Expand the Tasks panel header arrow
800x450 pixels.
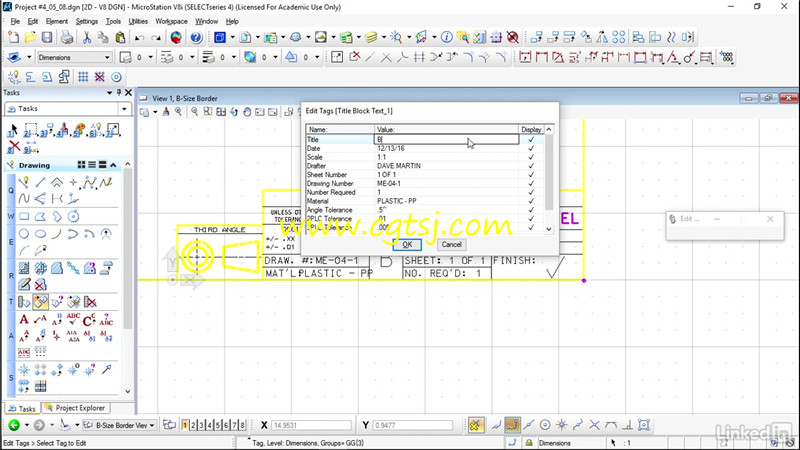coord(109,93)
